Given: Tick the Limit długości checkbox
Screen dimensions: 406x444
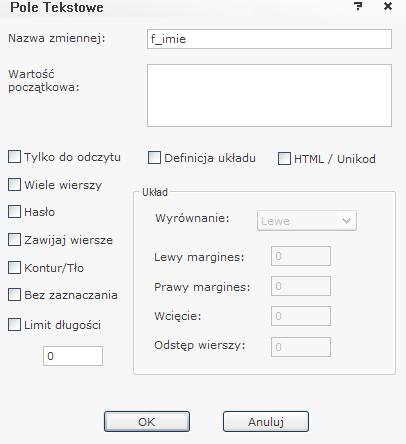Looking at the screenshot, I should click(x=14, y=324).
